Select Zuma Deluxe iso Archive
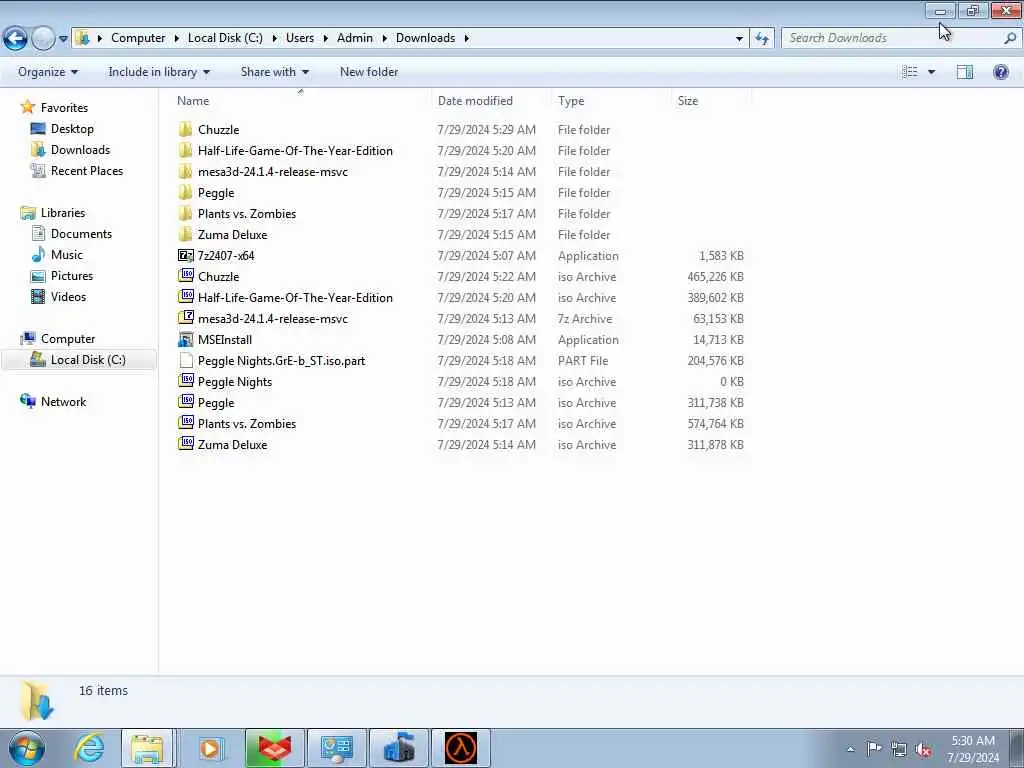The image size is (1024, 768). pos(232,444)
